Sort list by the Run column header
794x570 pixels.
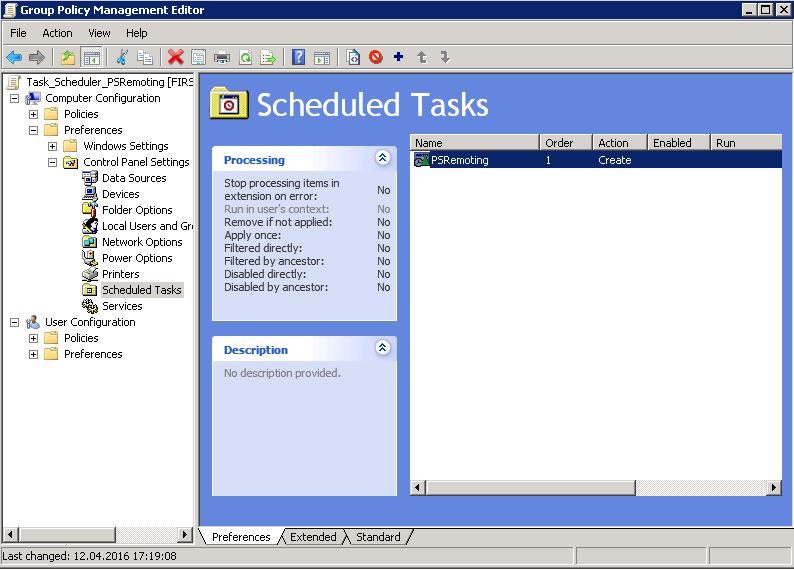coord(746,143)
